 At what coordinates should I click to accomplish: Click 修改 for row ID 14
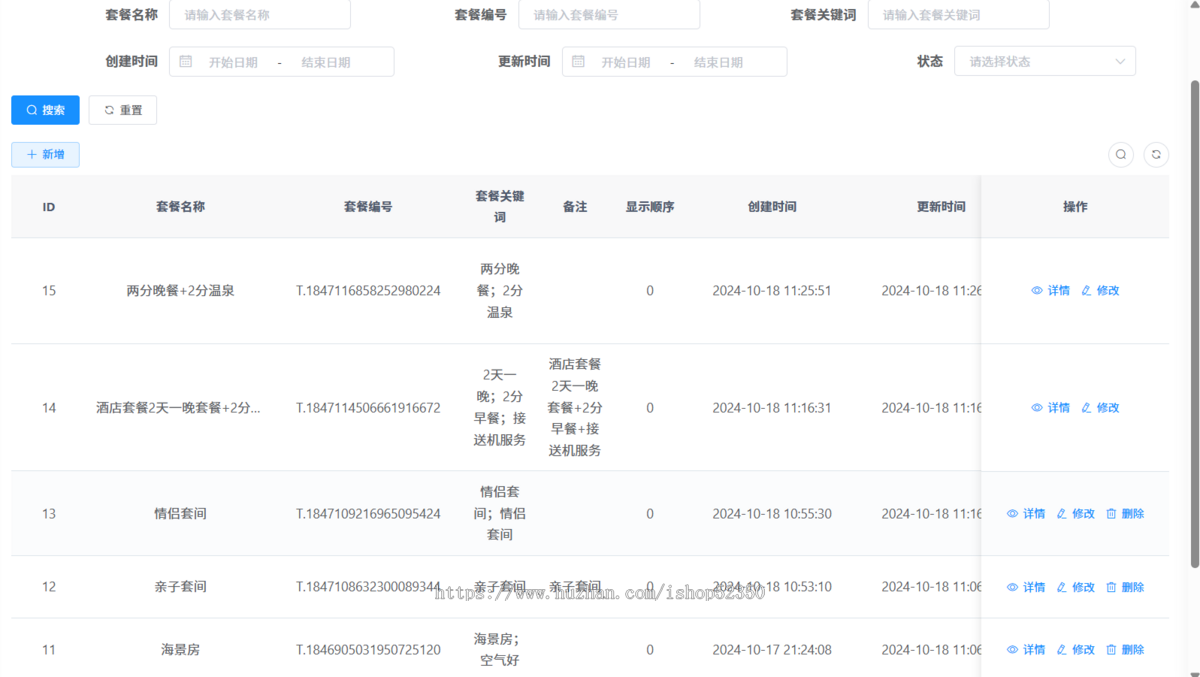pos(1100,408)
